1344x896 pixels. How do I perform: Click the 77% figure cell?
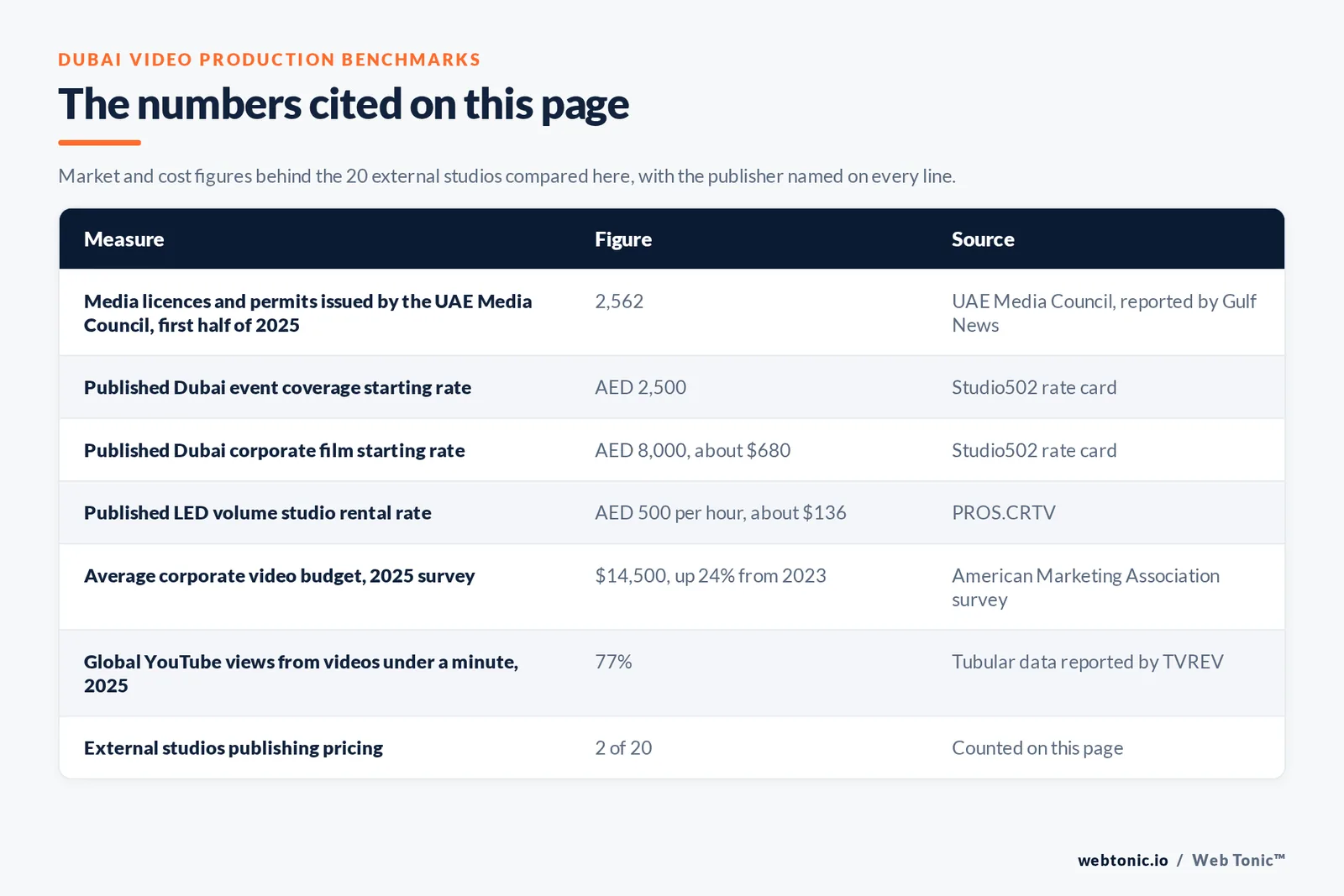613,662
